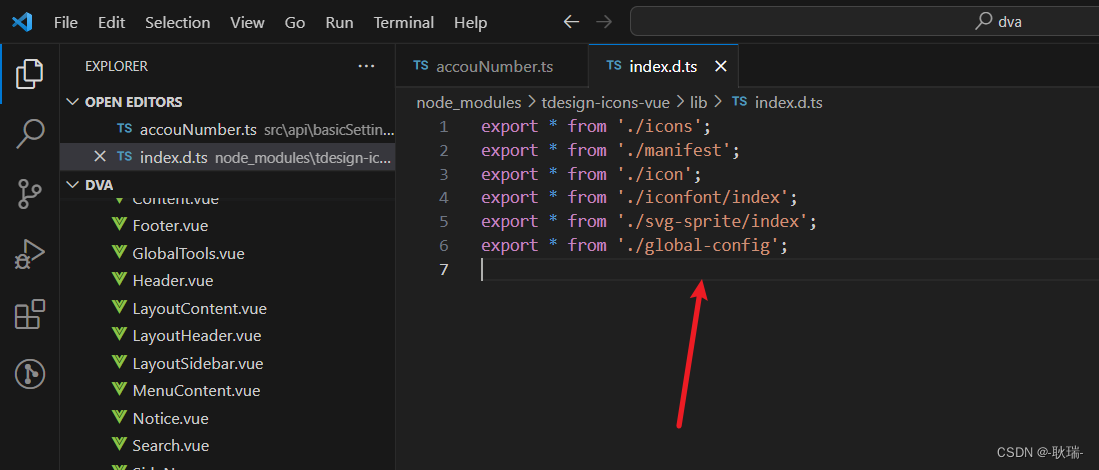
Task: Close index.d.ts in Open Editors list
Action: [100, 156]
